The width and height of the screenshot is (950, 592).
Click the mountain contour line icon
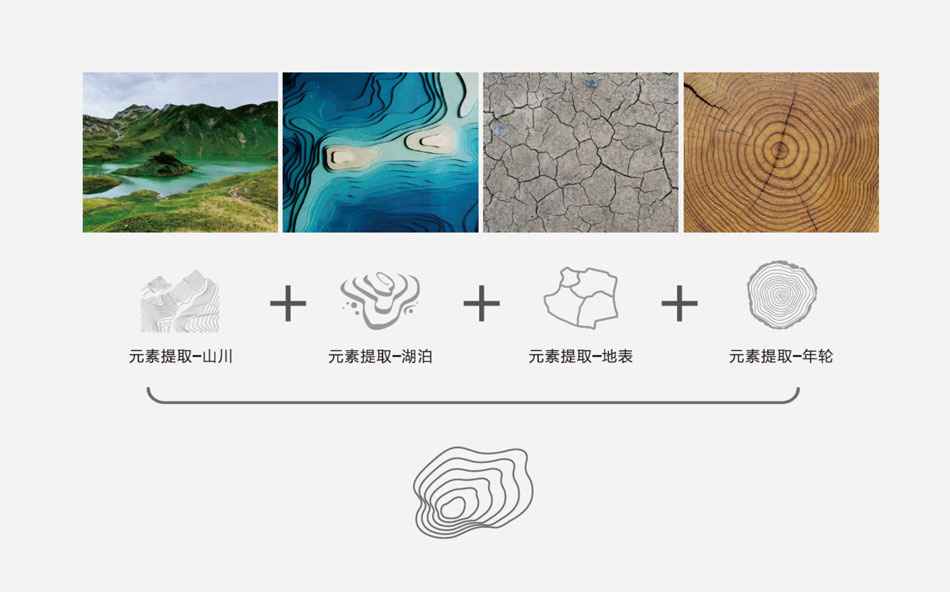coord(180,301)
